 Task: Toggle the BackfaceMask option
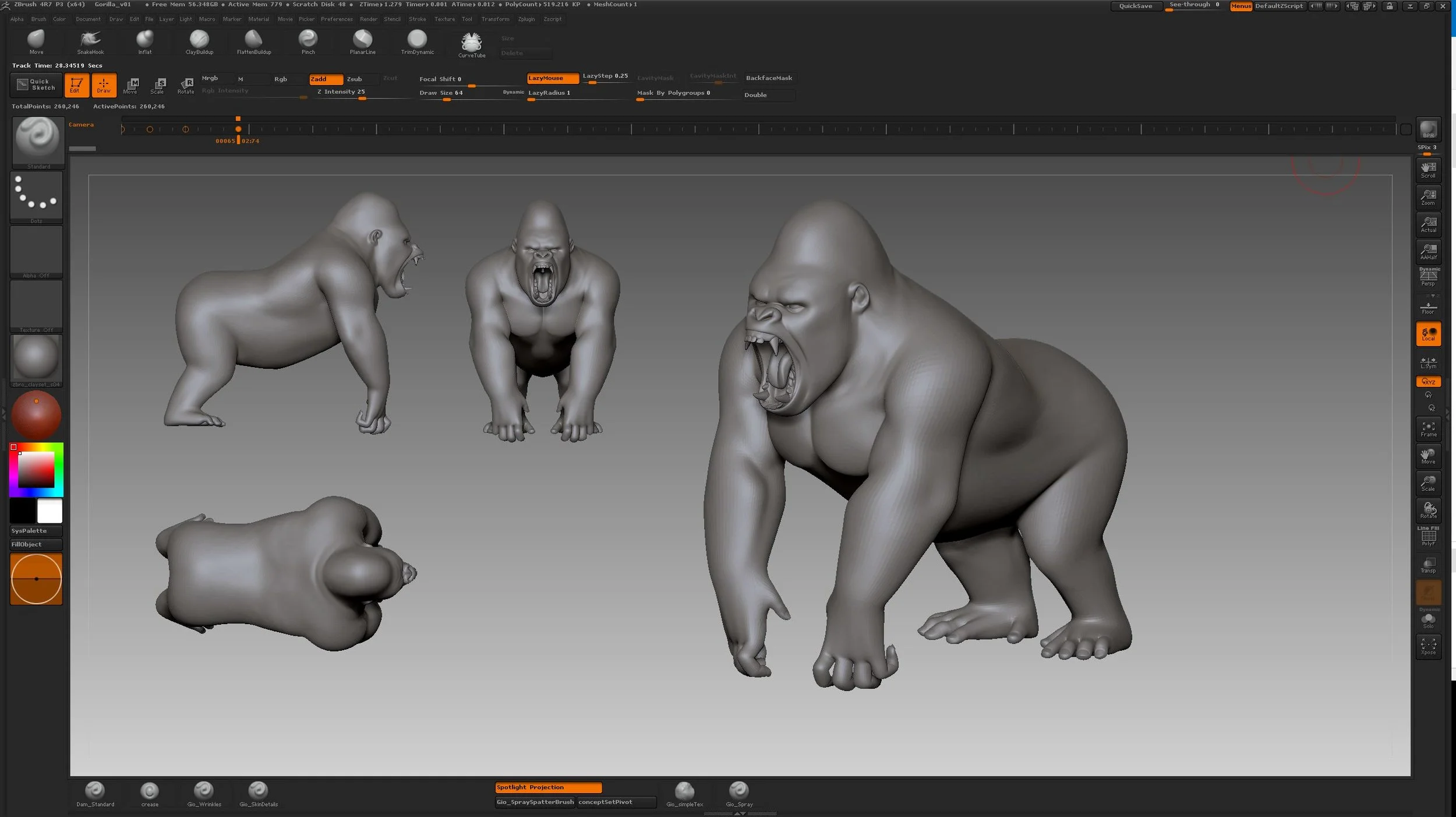pos(769,78)
